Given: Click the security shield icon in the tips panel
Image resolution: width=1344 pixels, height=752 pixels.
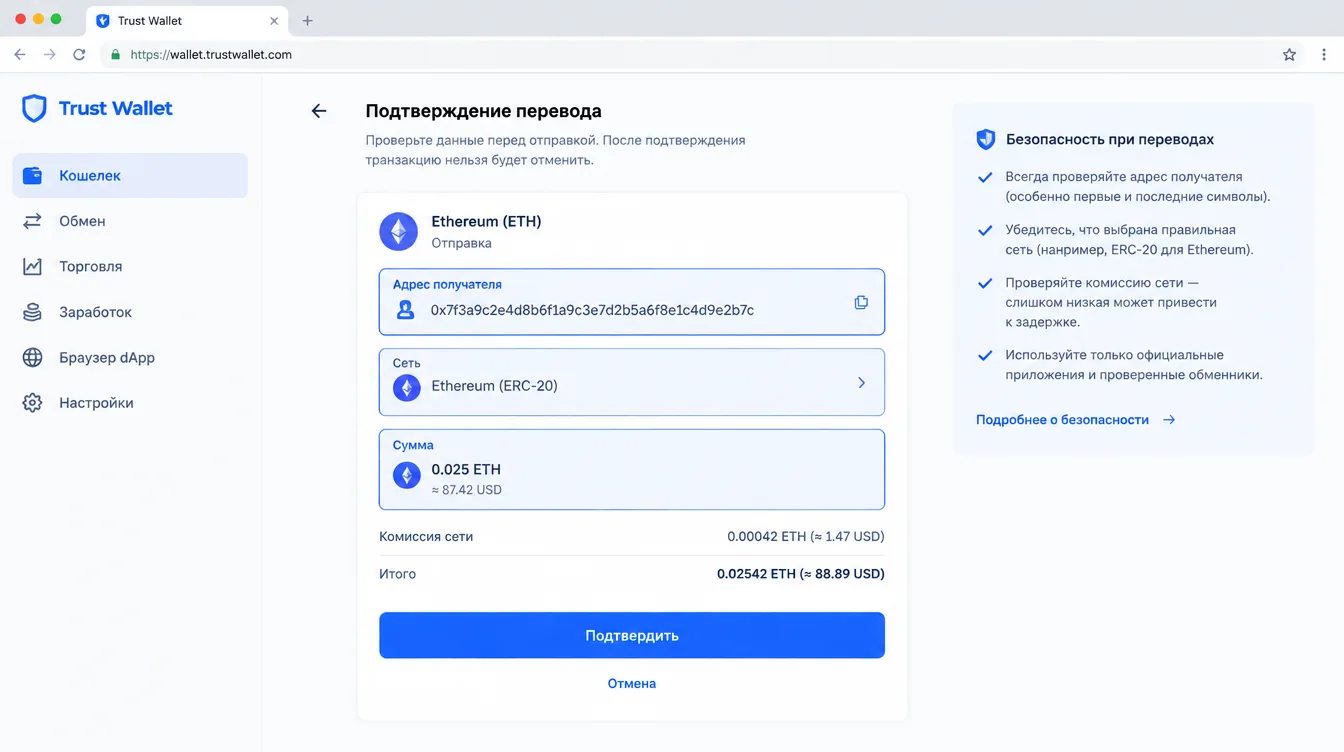Looking at the screenshot, I should pyautogui.click(x=985, y=139).
